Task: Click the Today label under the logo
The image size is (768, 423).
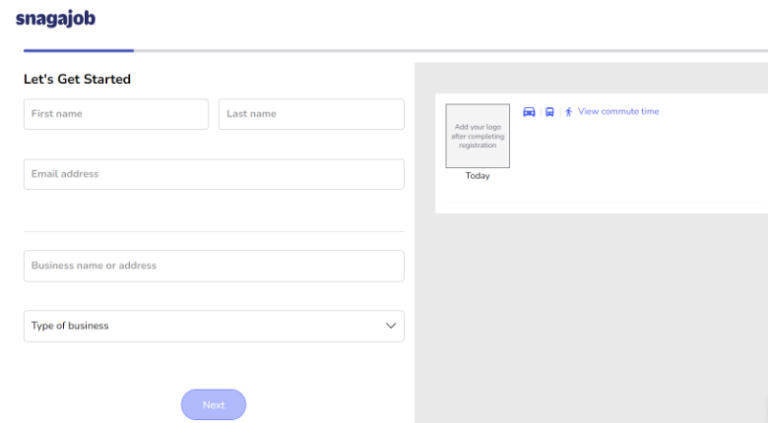Action: point(478,176)
